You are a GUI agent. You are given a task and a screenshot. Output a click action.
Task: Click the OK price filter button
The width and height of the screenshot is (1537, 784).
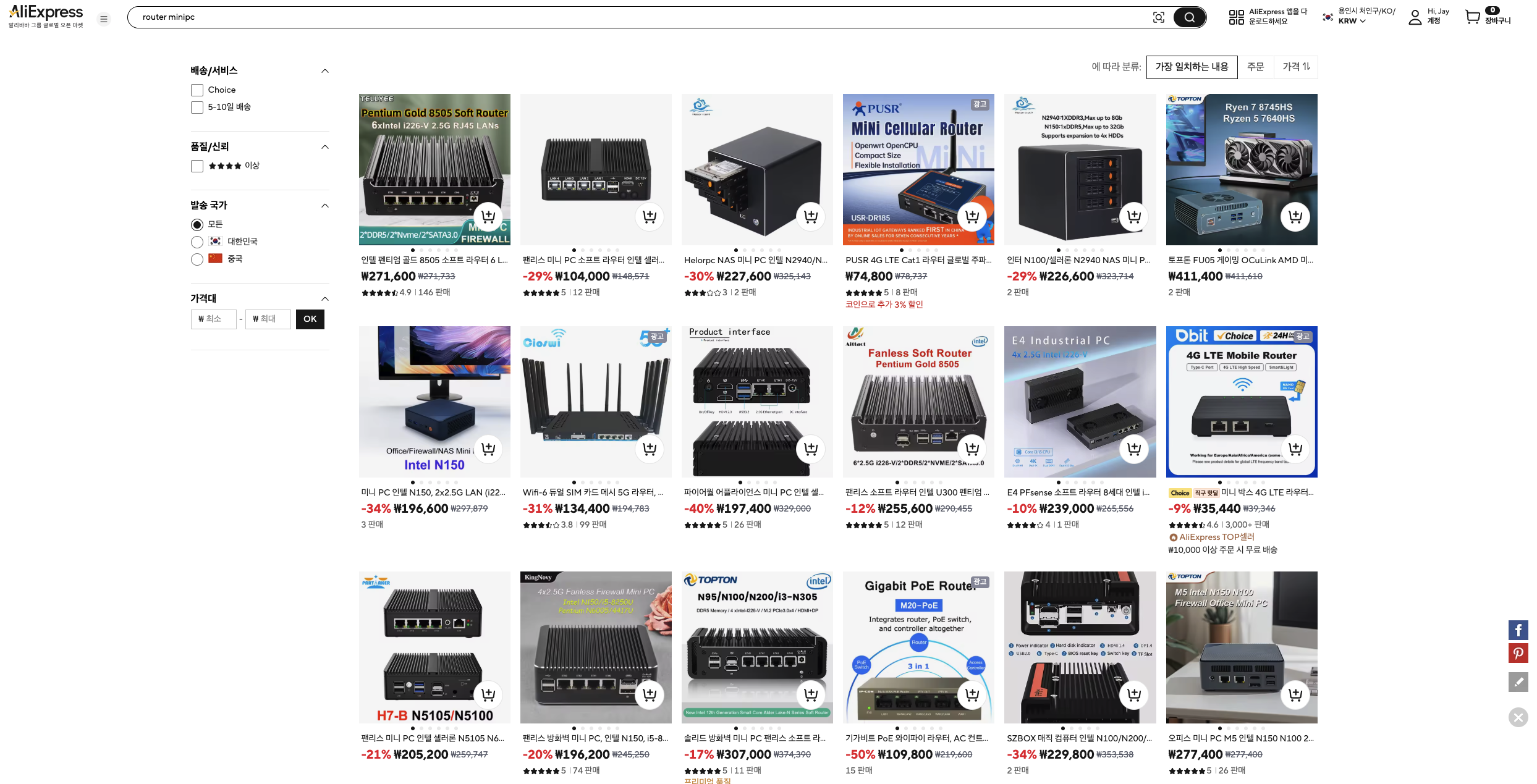click(310, 319)
